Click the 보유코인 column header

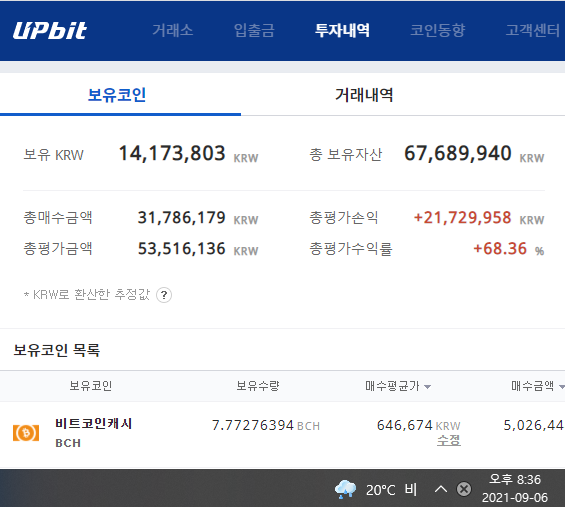(x=90, y=386)
